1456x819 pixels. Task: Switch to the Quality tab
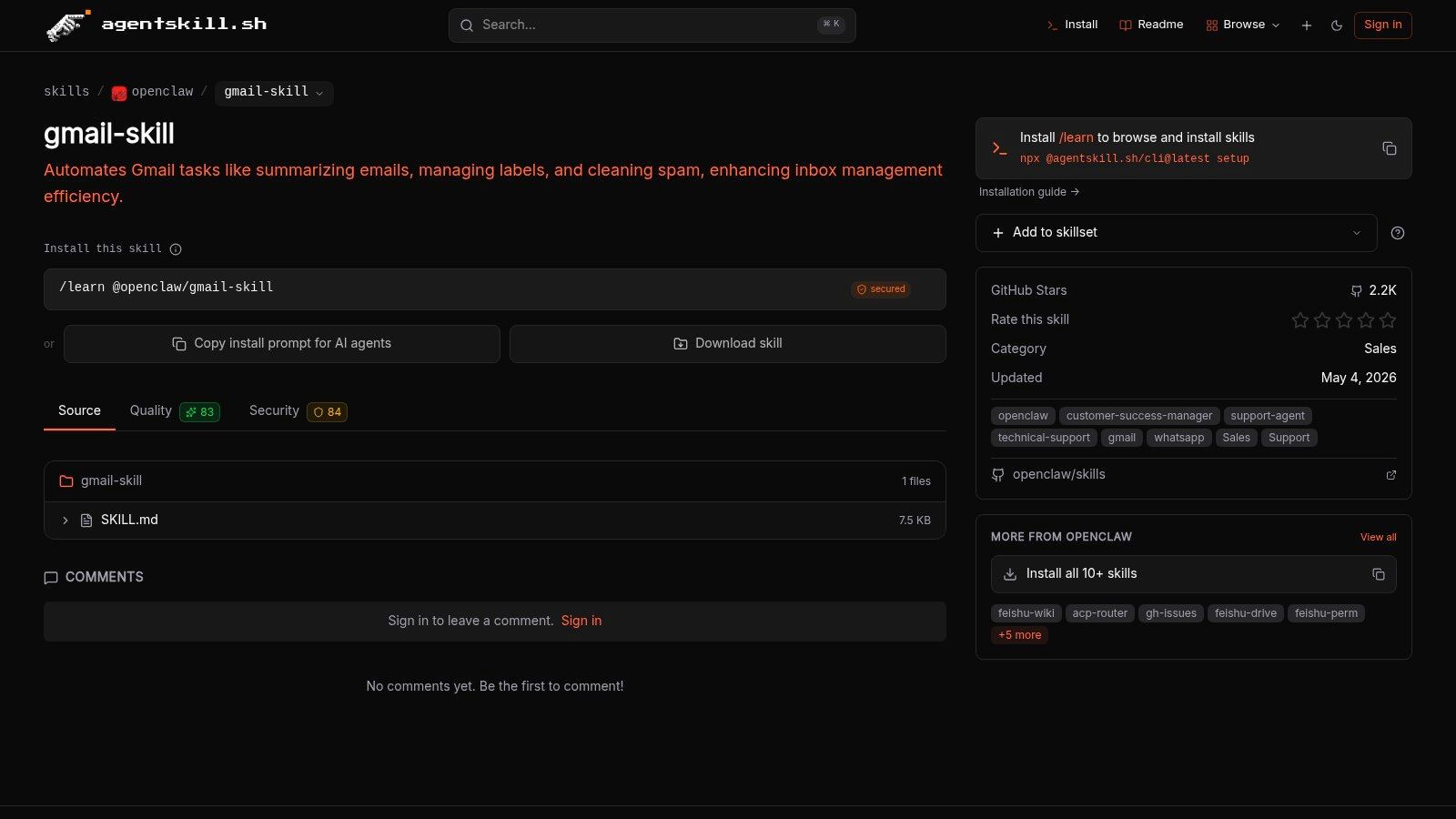[x=175, y=411]
